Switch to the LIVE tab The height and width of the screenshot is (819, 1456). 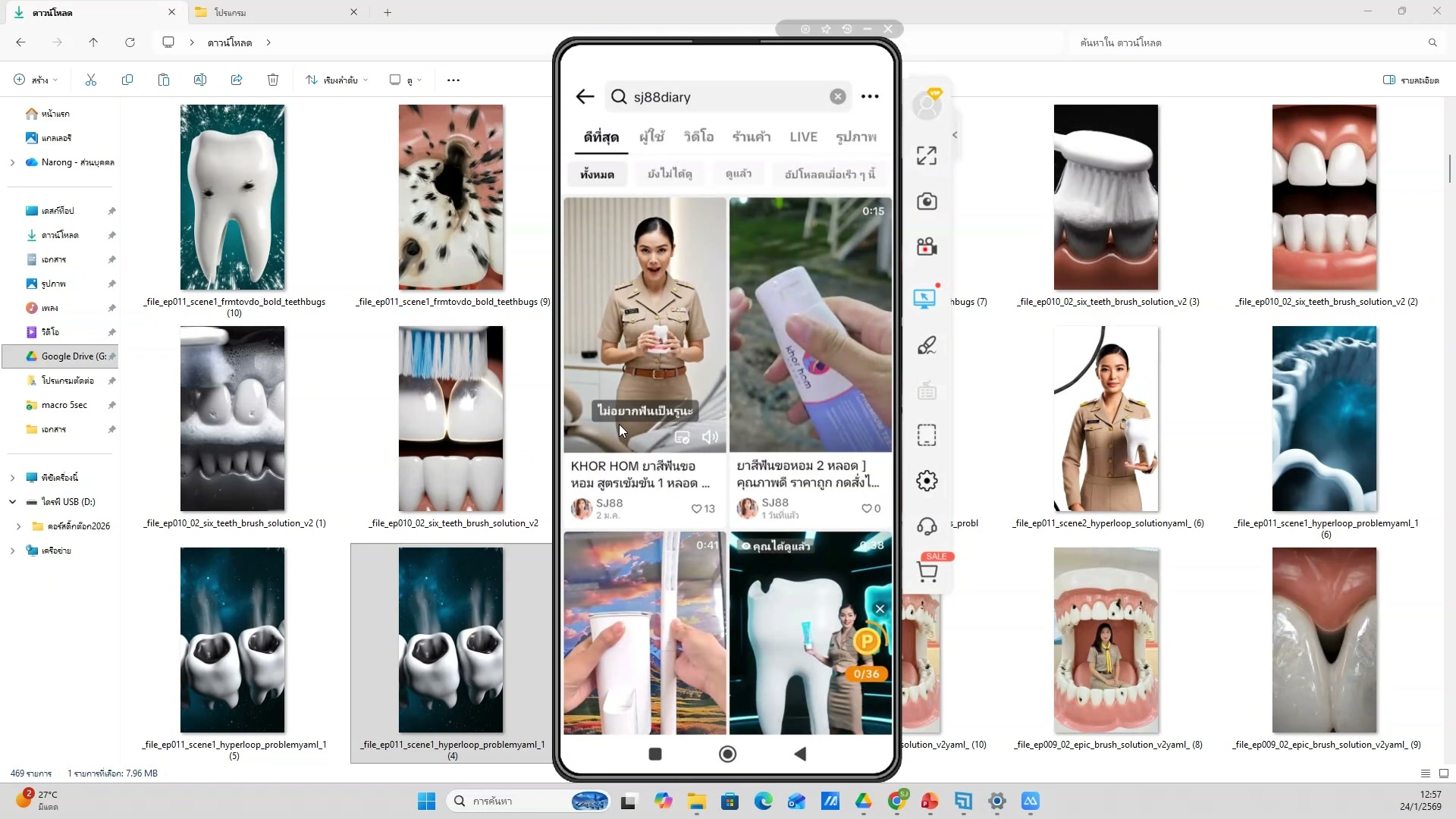coord(803,137)
